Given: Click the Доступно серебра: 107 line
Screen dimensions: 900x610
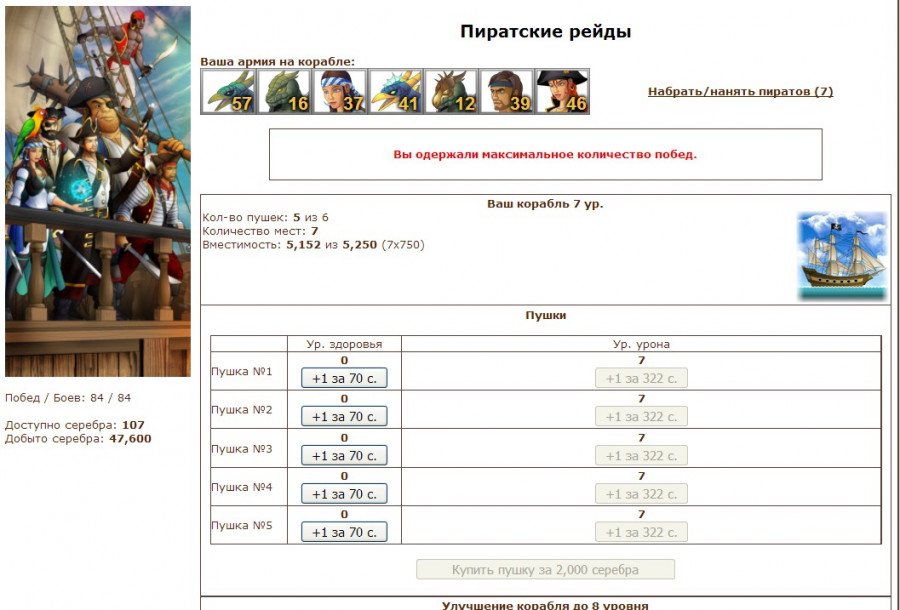Looking at the screenshot, I should pos(75,425).
